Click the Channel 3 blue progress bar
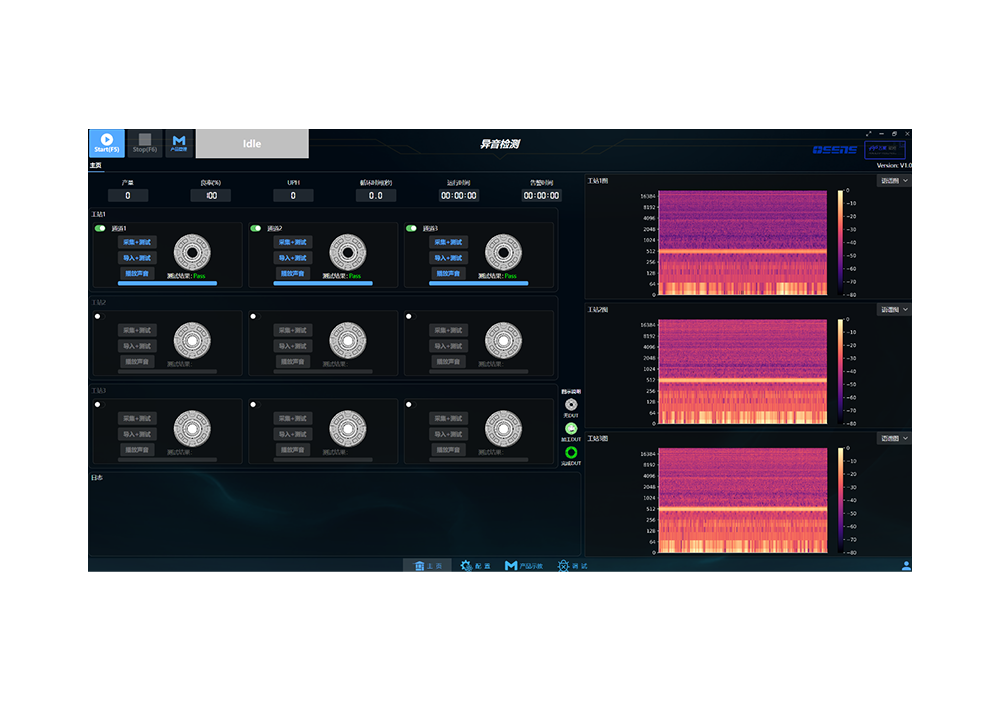This screenshot has height=701, width=1000. click(x=478, y=283)
